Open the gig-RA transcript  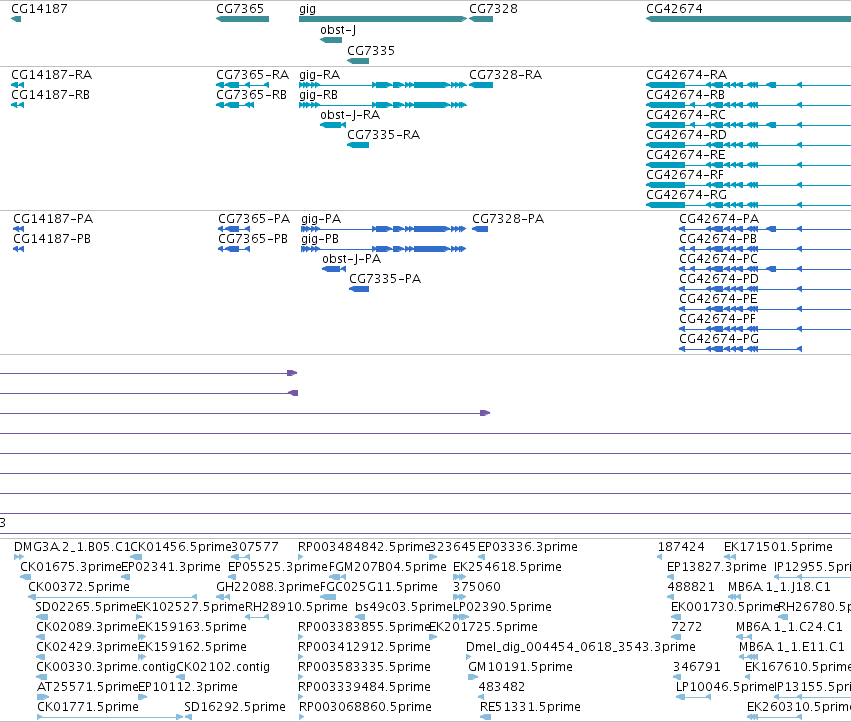[319, 74]
